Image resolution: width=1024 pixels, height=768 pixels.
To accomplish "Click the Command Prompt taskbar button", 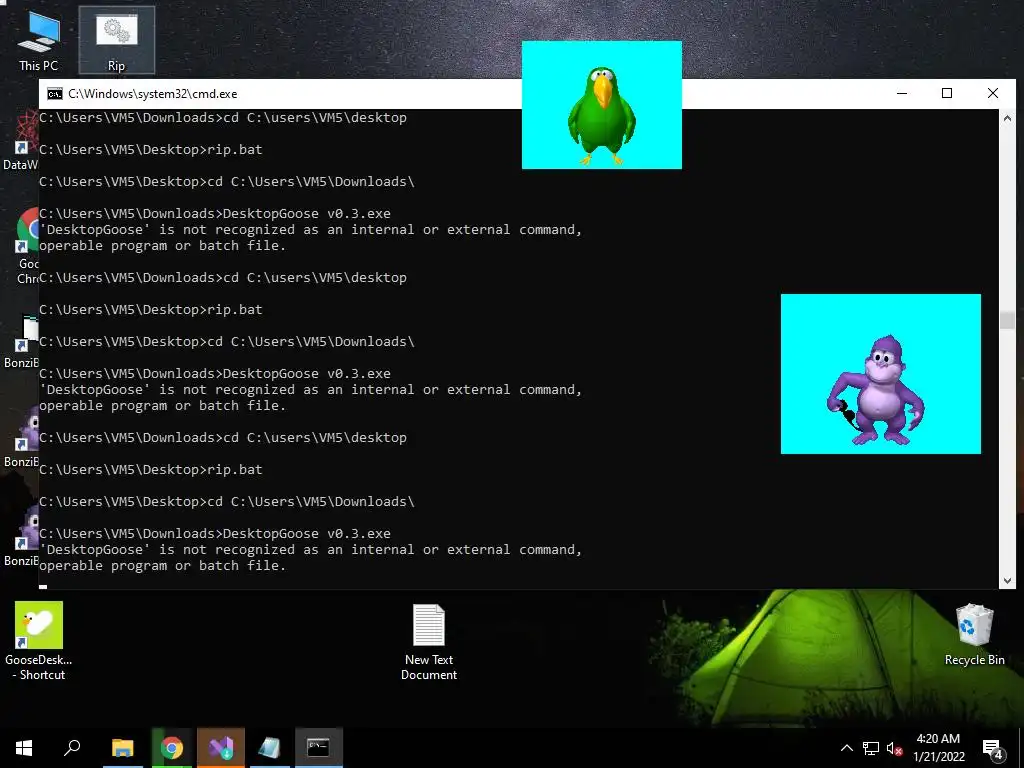I will click(x=319, y=748).
